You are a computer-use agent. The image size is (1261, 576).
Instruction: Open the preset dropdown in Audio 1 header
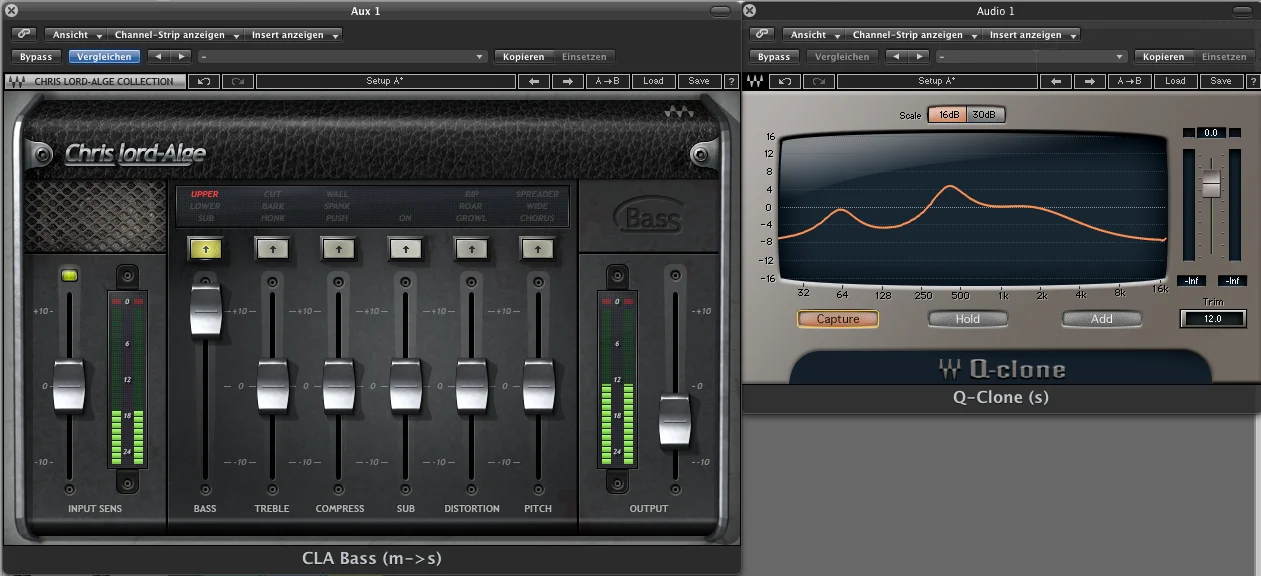click(1032, 57)
